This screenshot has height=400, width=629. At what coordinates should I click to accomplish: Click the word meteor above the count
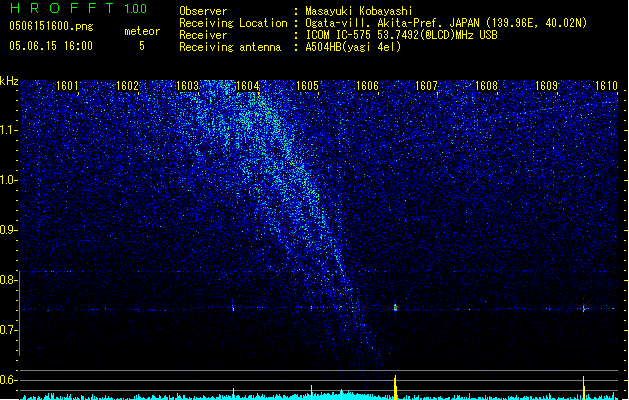pyautogui.click(x=142, y=31)
